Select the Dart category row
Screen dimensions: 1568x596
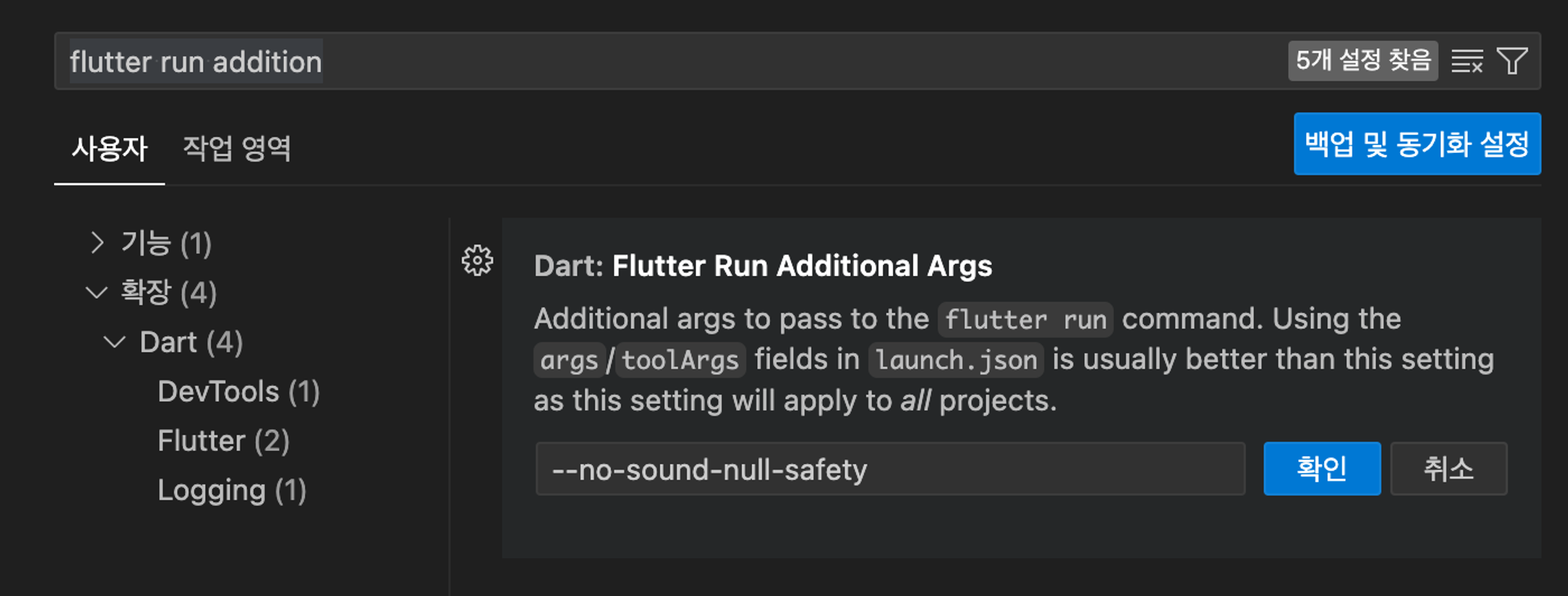[x=191, y=342]
